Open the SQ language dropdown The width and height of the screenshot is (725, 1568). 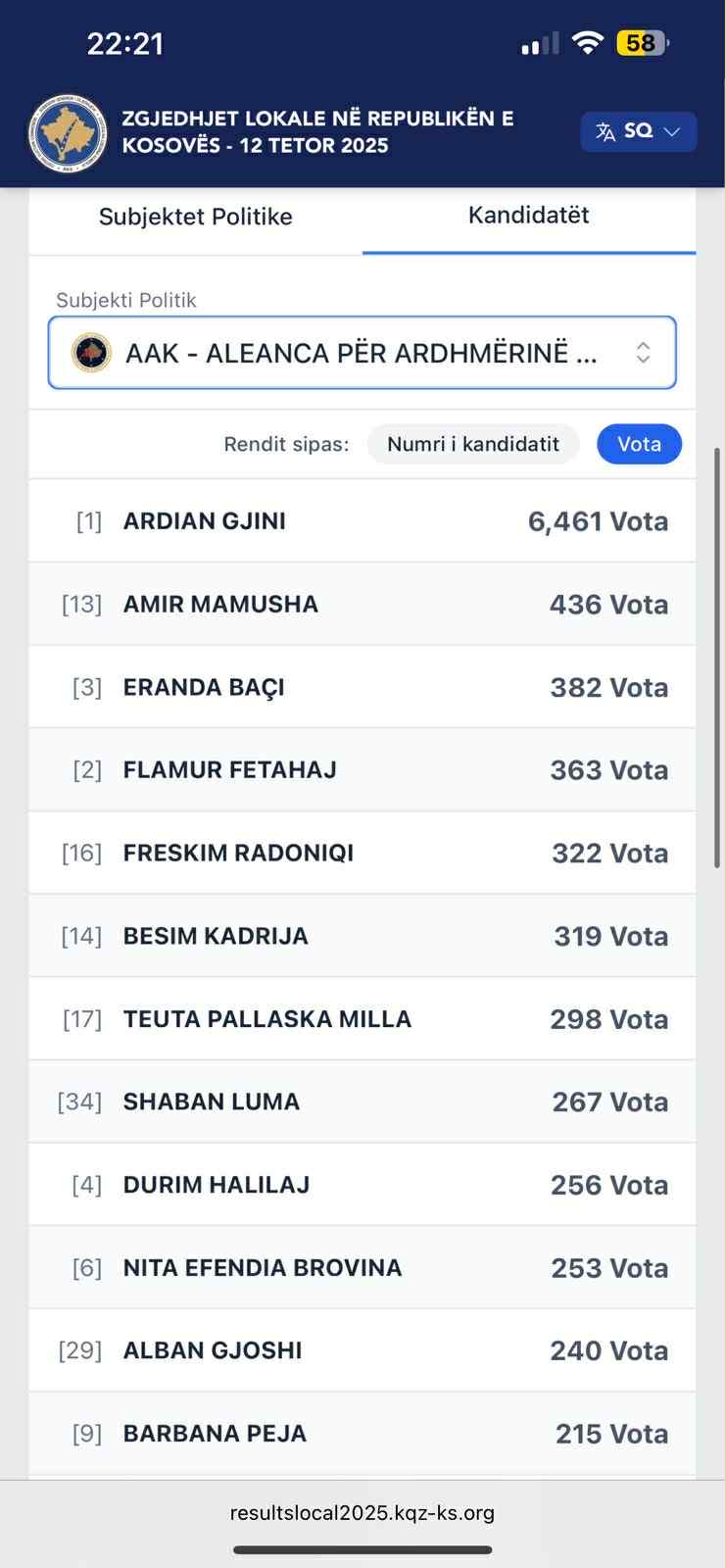pos(639,132)
